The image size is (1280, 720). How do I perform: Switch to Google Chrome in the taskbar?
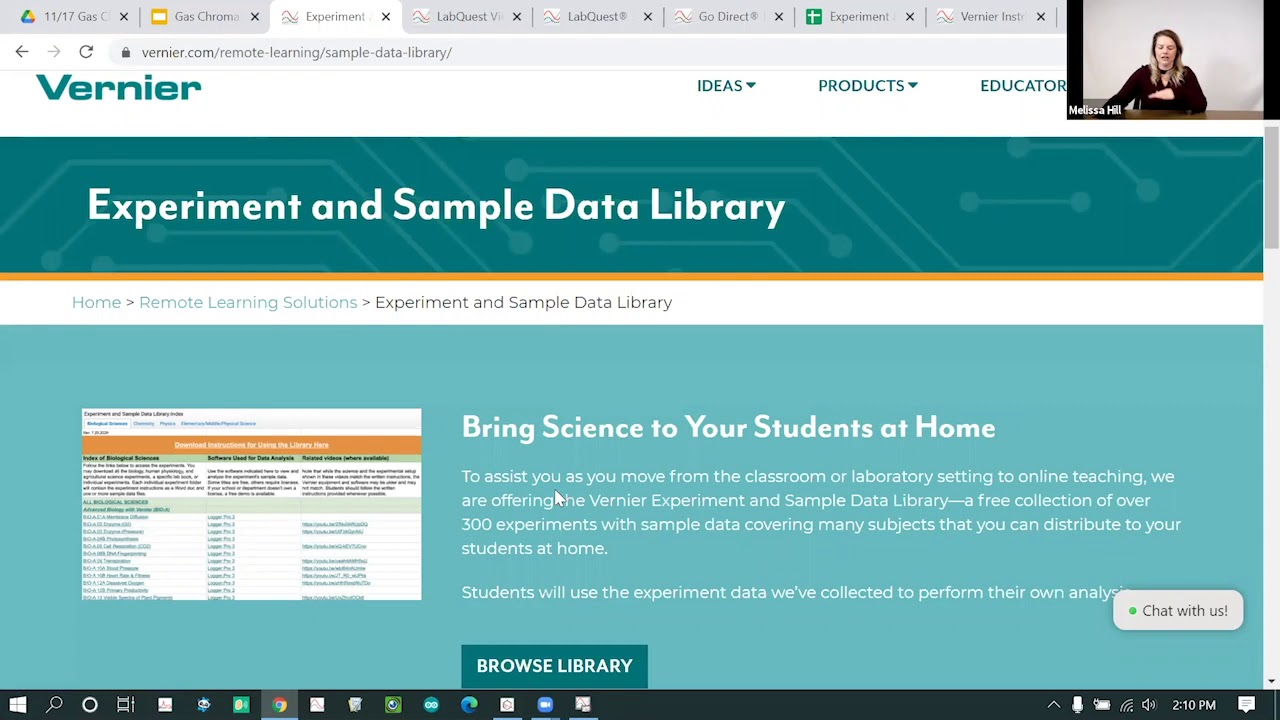pos(279,705)
